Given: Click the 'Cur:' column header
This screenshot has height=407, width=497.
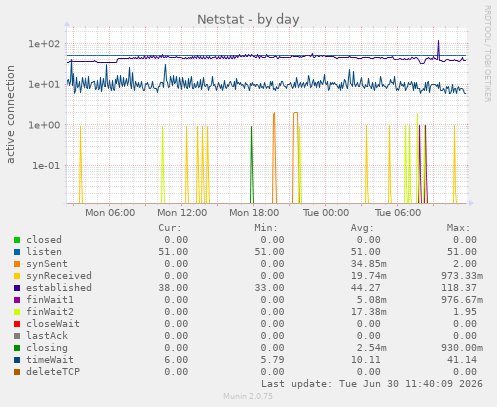Looking at the screenshot, I should [x=170, y=228].
